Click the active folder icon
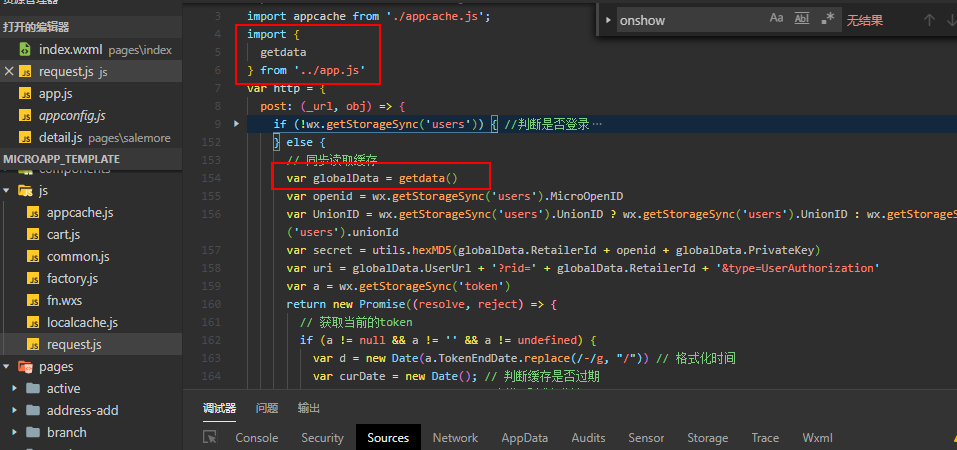The width and height of the screenshot is (957, 450). click(34, 389)
